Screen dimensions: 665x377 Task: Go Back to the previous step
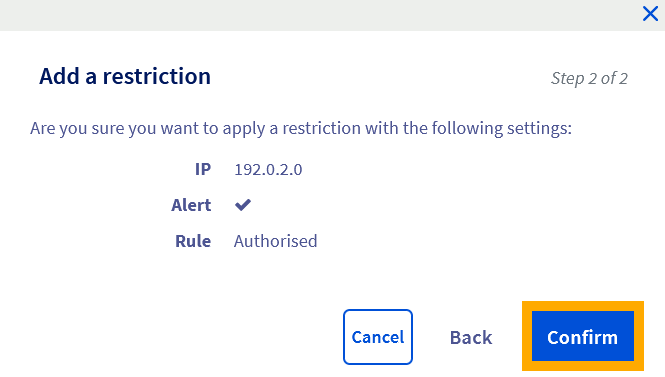[471, 338]
